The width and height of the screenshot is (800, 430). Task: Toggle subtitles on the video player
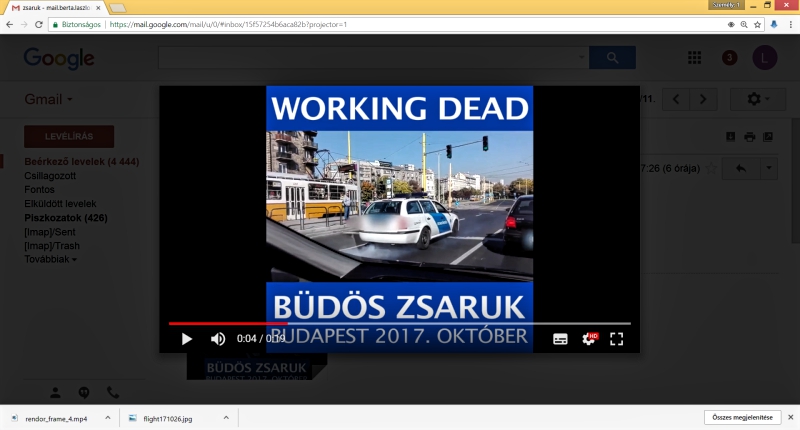click(560, 339)
